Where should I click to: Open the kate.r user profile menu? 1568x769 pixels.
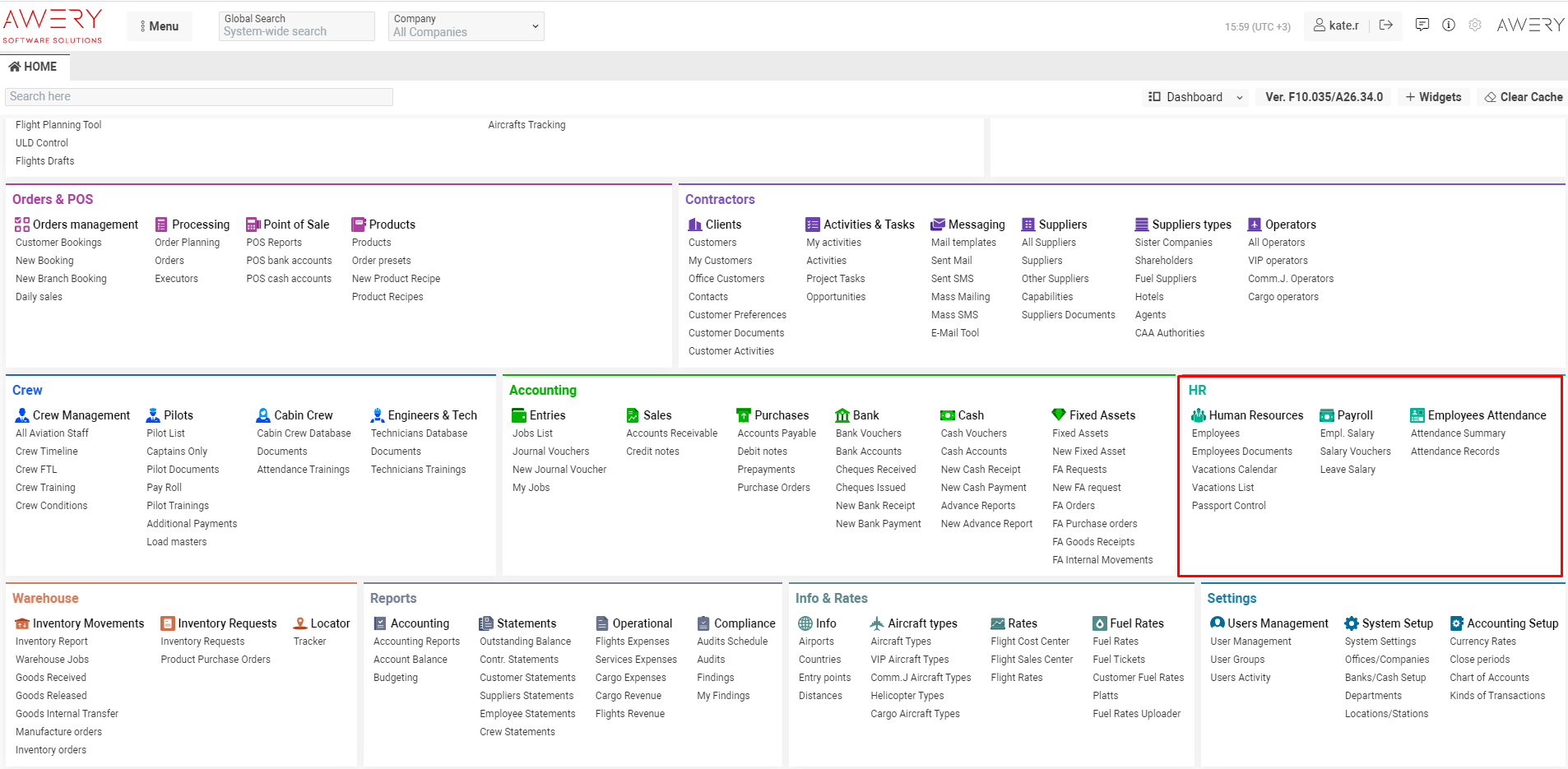click(1336, 25)
